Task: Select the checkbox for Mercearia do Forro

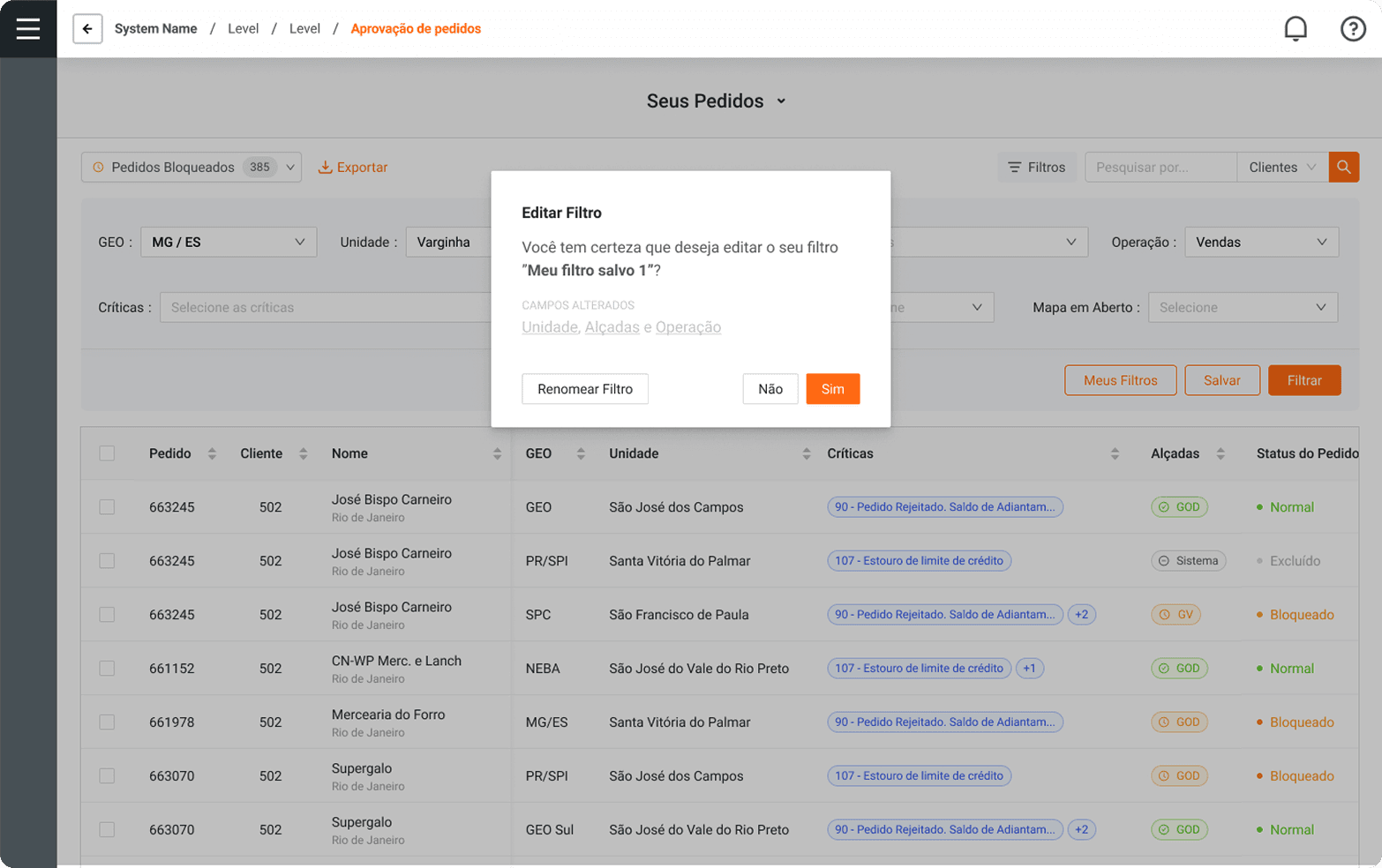Action: pos(107,722)
